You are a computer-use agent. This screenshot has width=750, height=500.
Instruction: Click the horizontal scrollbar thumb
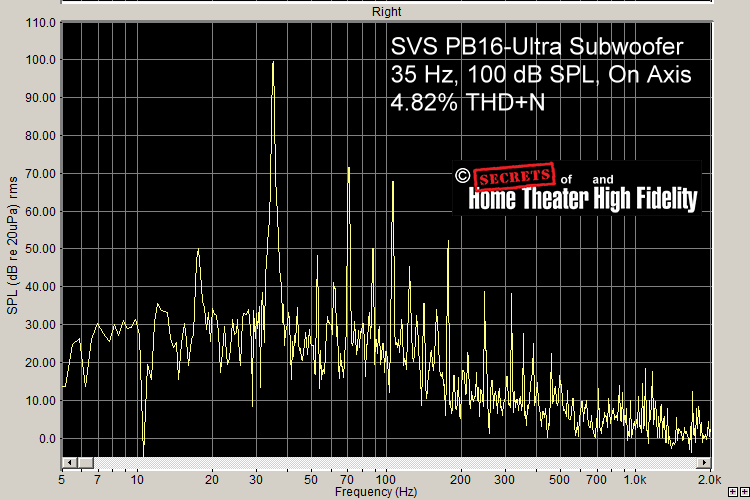84,462
